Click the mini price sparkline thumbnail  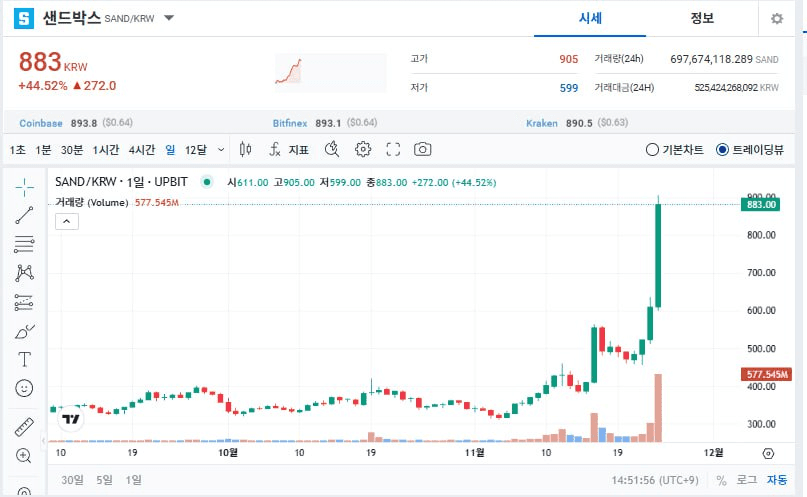330,73
